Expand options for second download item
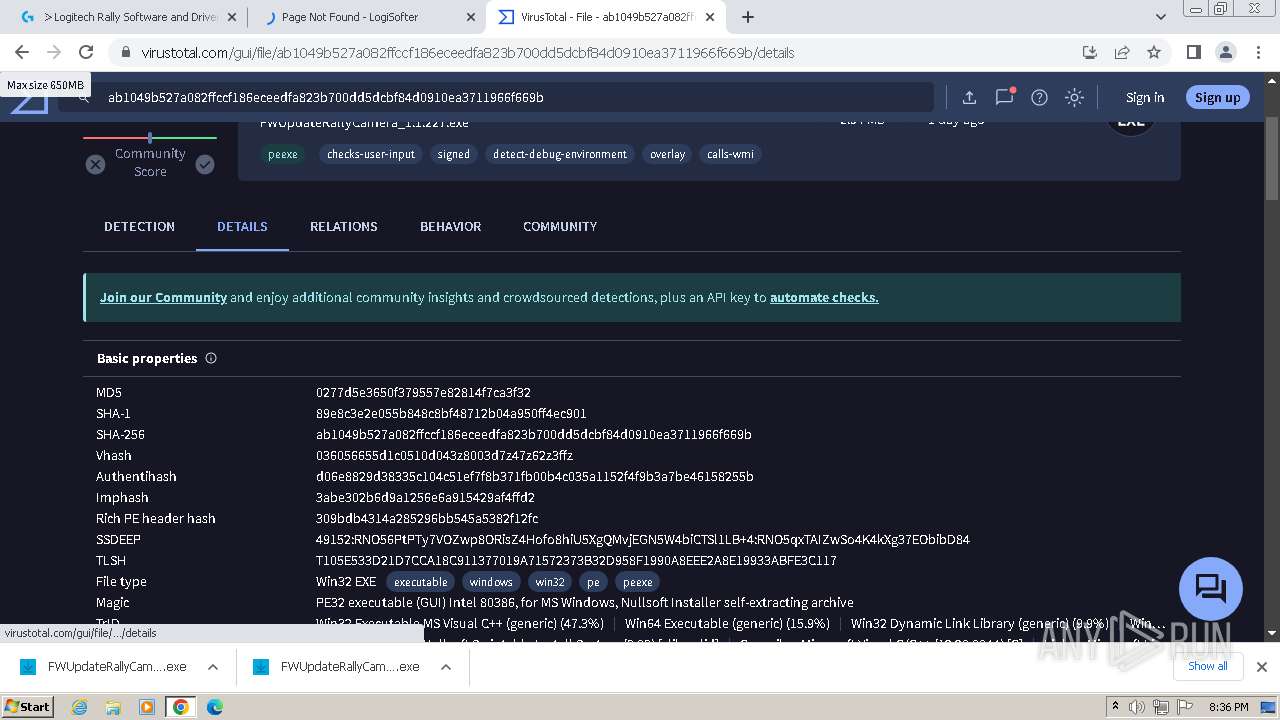Screen dimensions: 1280x720 tap(446, 667)
